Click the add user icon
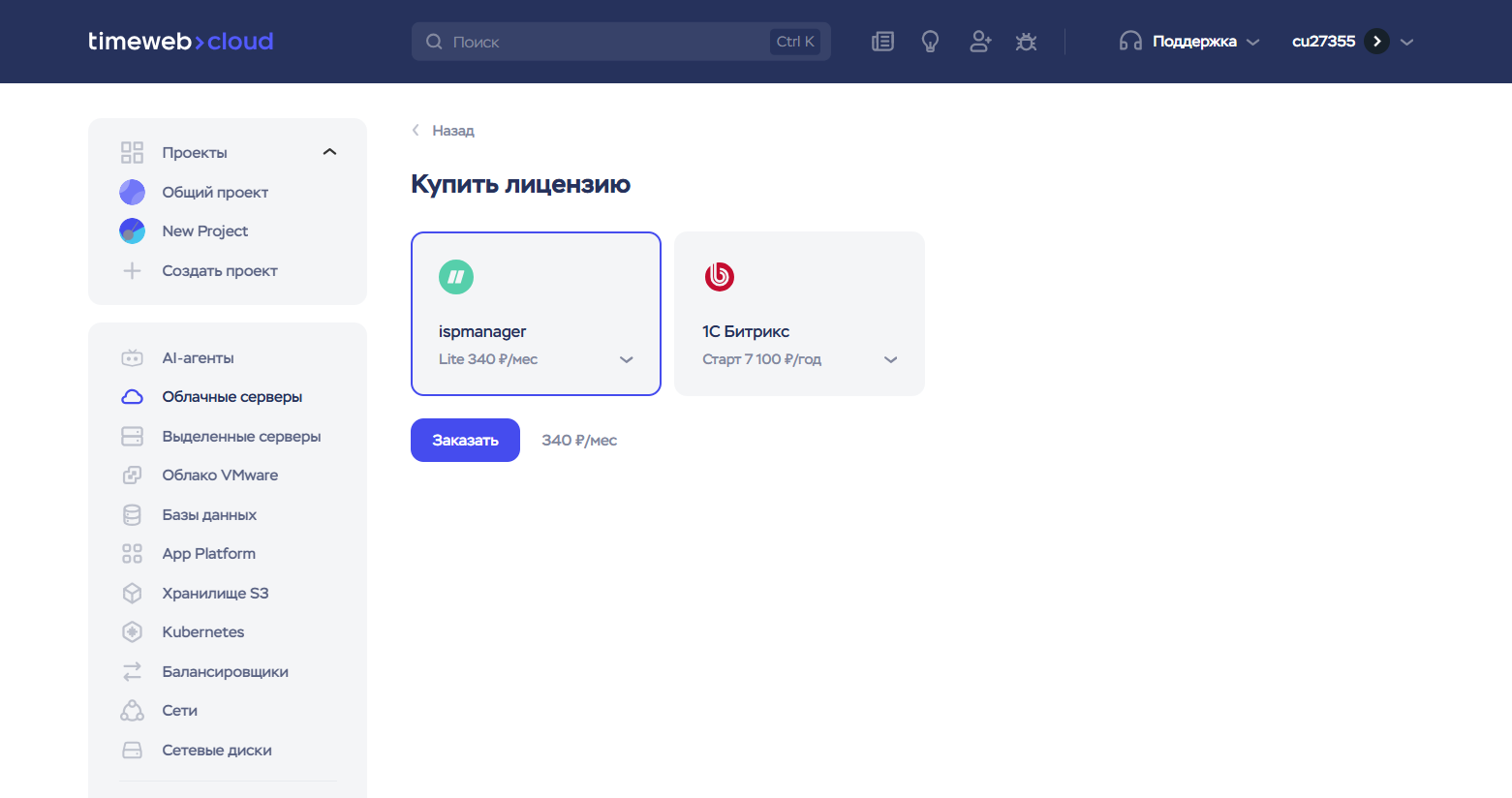The image size is (1512, 798). tap(979, 42)
